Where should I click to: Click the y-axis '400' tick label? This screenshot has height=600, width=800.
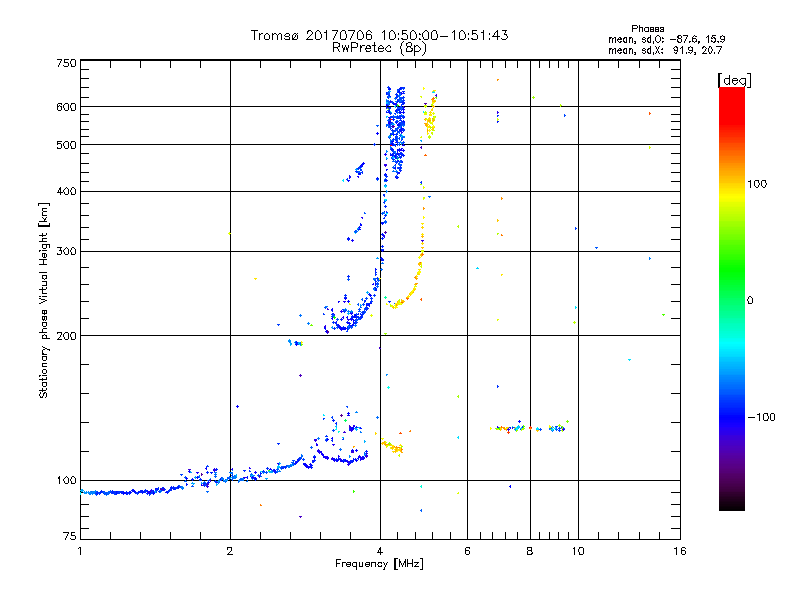pyautogui.click(x=66, y=192)
